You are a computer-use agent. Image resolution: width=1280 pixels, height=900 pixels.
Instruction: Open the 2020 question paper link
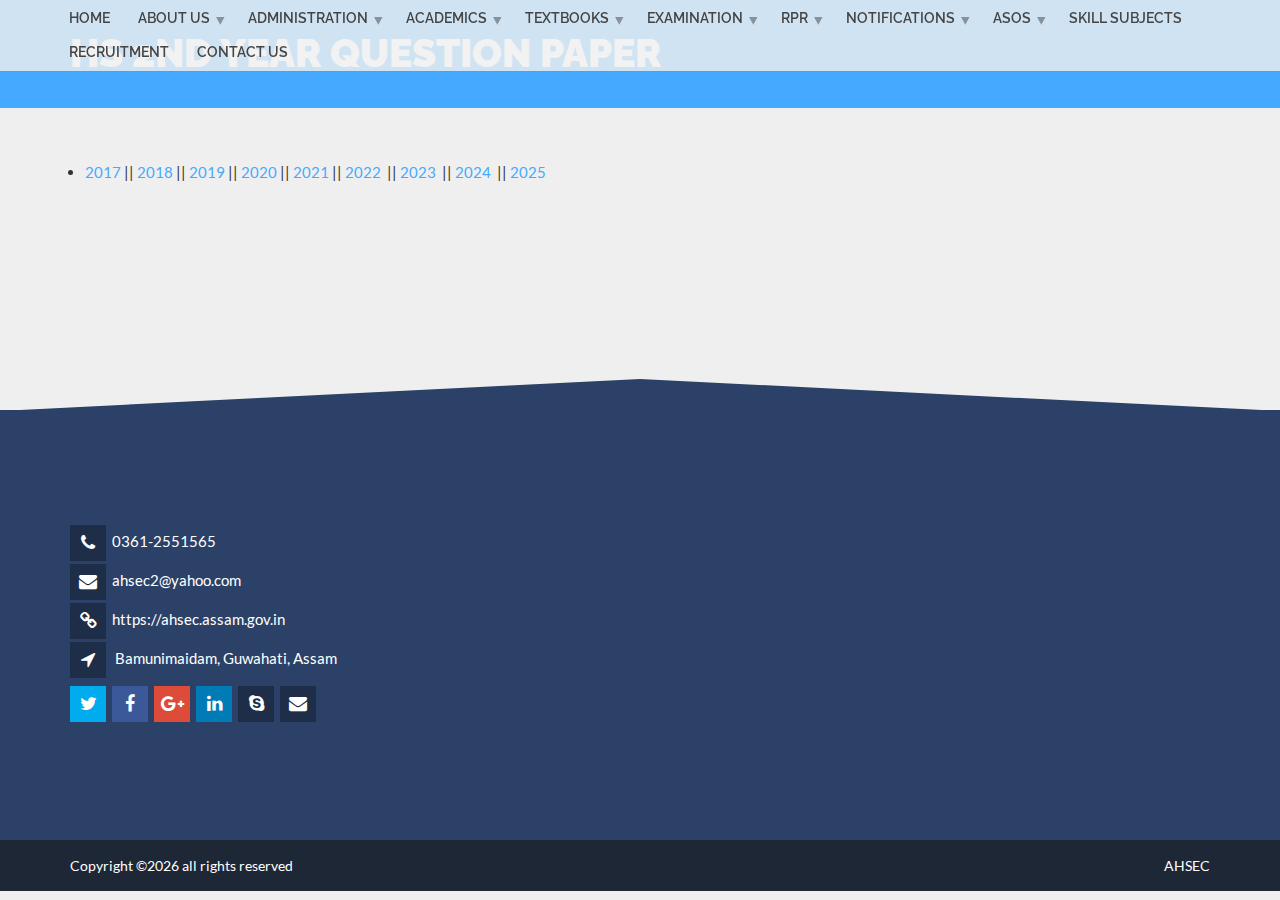click(x=259, y=172)
